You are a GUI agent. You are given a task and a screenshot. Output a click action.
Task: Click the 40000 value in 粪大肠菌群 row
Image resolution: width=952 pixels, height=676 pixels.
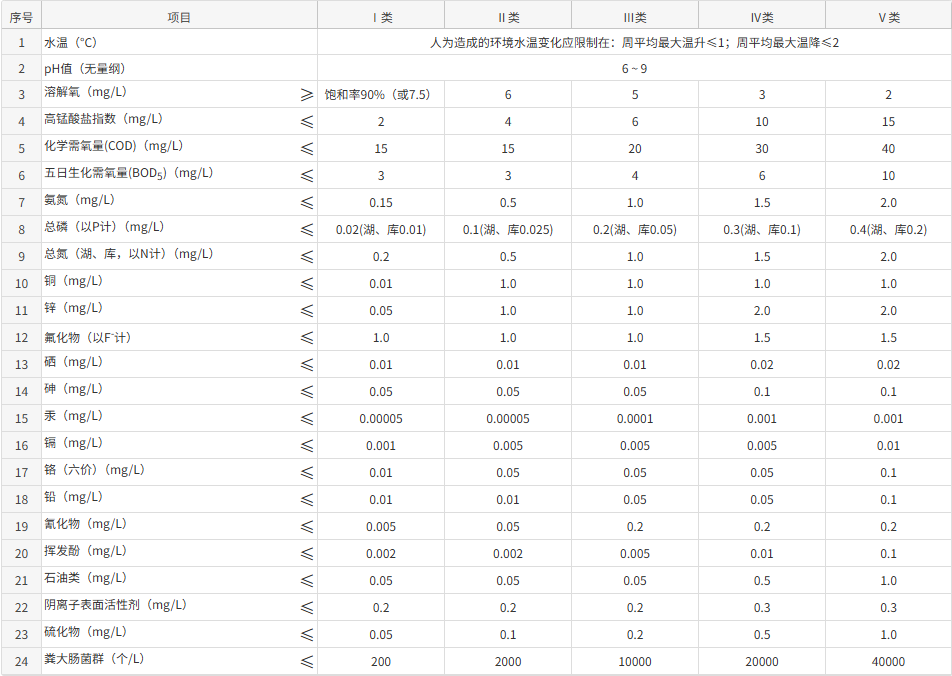click(888, 662)
